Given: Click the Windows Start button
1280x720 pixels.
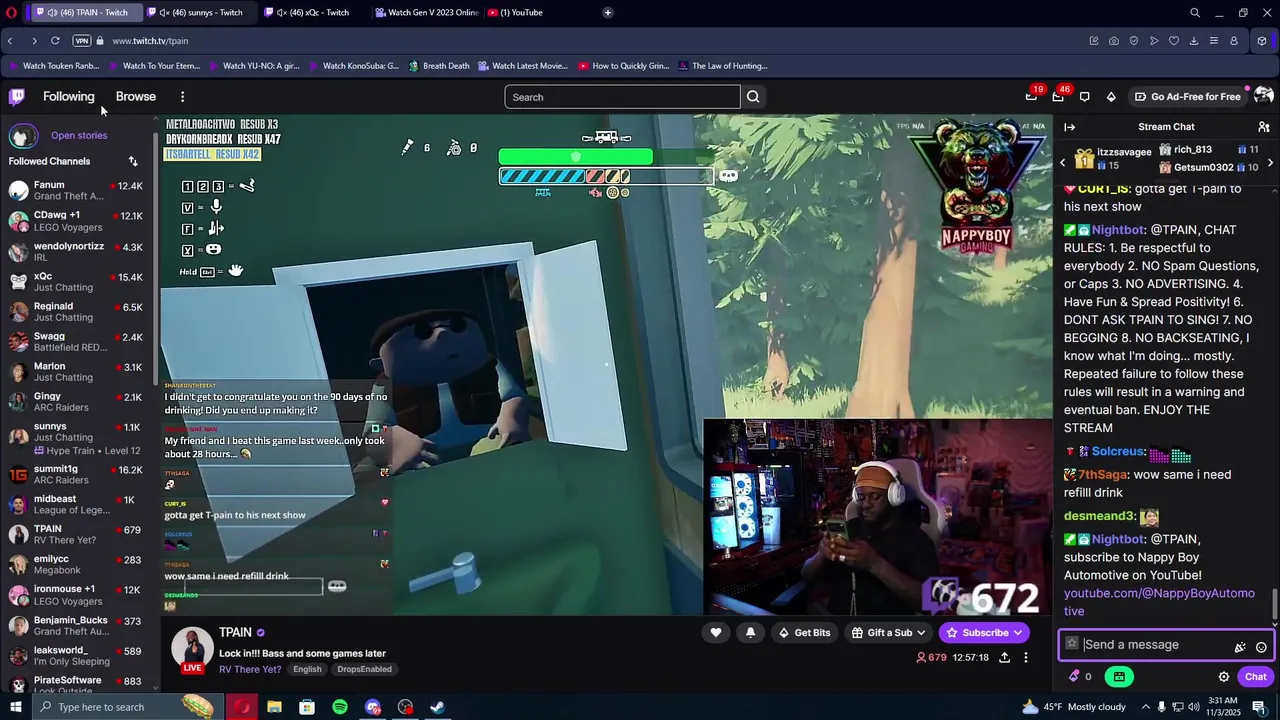Looking at the screenshot, I should coord(15,707).
